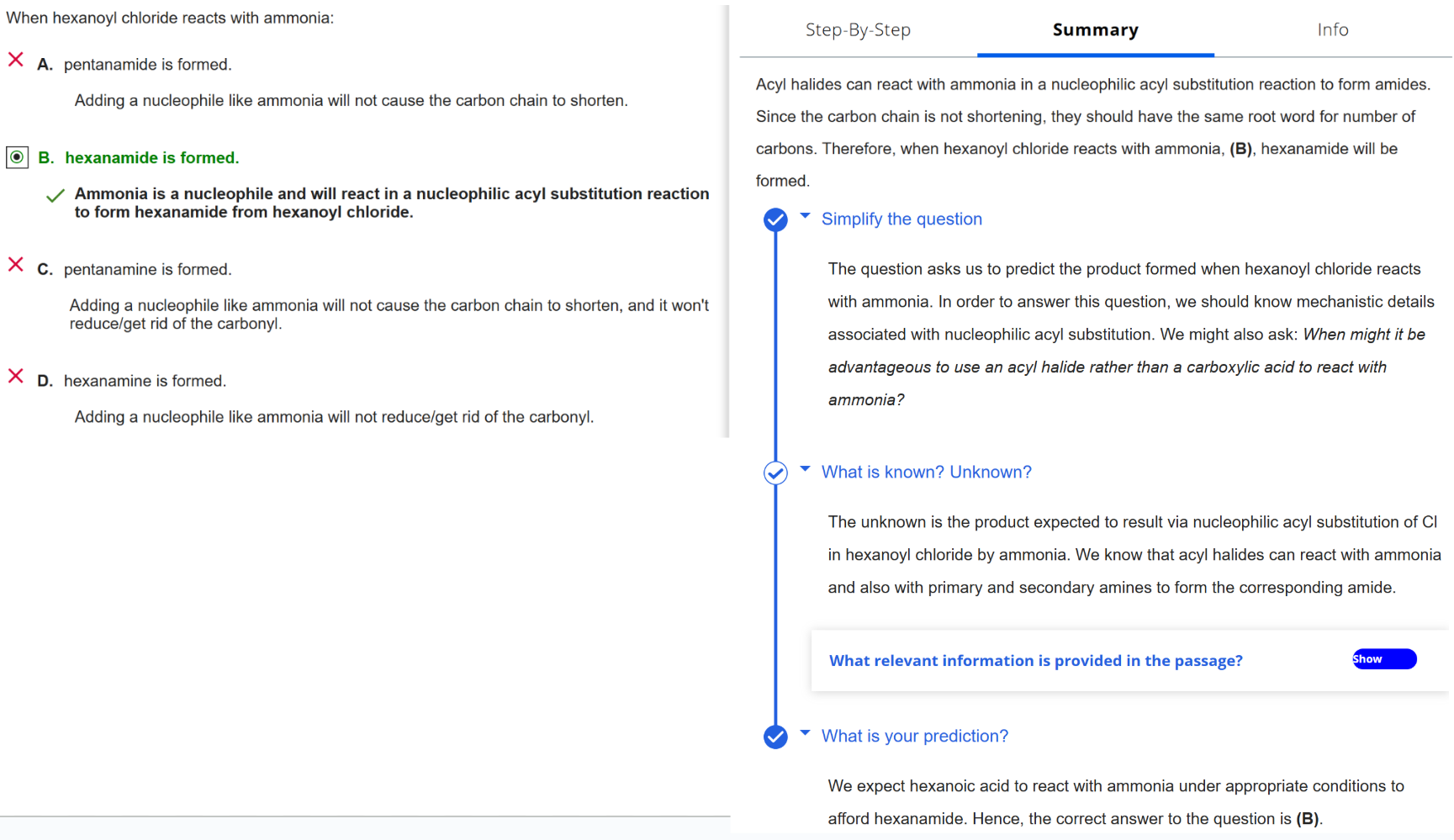
Task: Click the vertical scrollbar beside the answers
Action: click(x=727, y=219)
